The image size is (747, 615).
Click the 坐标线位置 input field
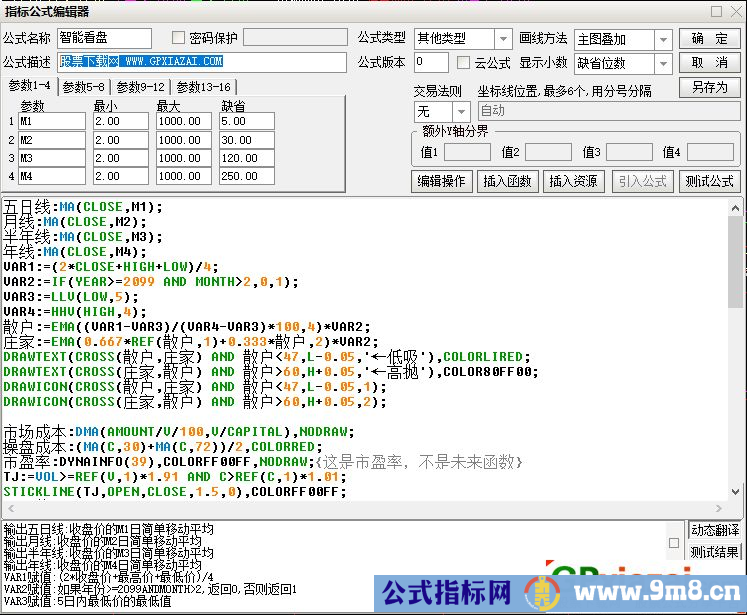pos(608,111)
